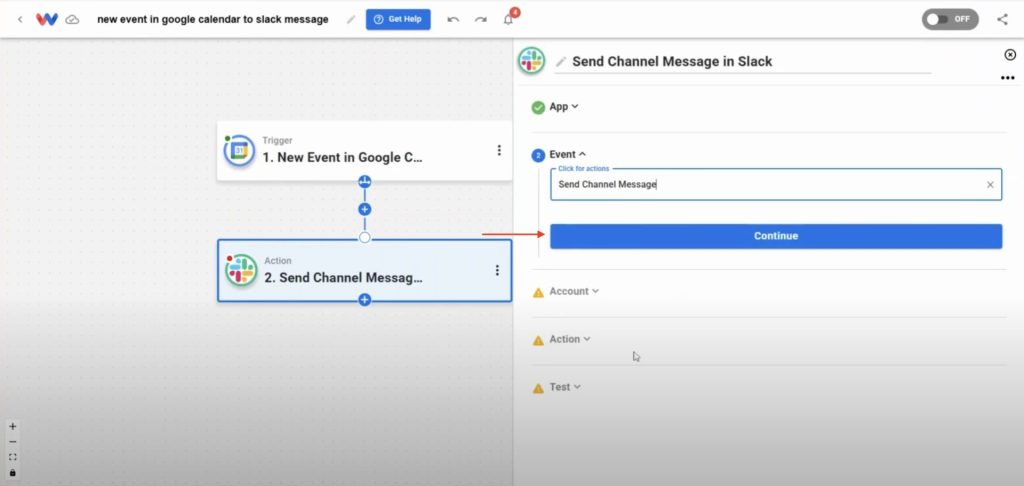Expand the Action section
This screenshot has width=1024, height=486.
(569, 339)
